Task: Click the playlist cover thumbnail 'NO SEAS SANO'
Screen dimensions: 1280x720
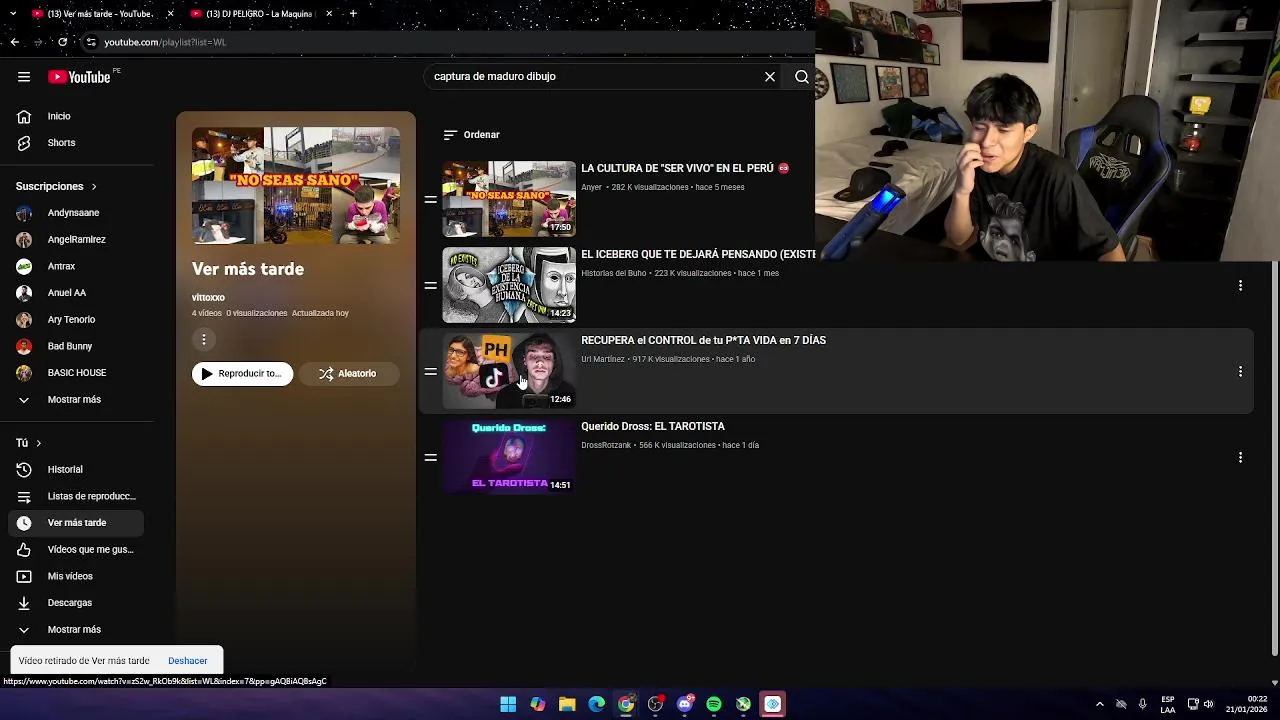Action: click(296, 186)
